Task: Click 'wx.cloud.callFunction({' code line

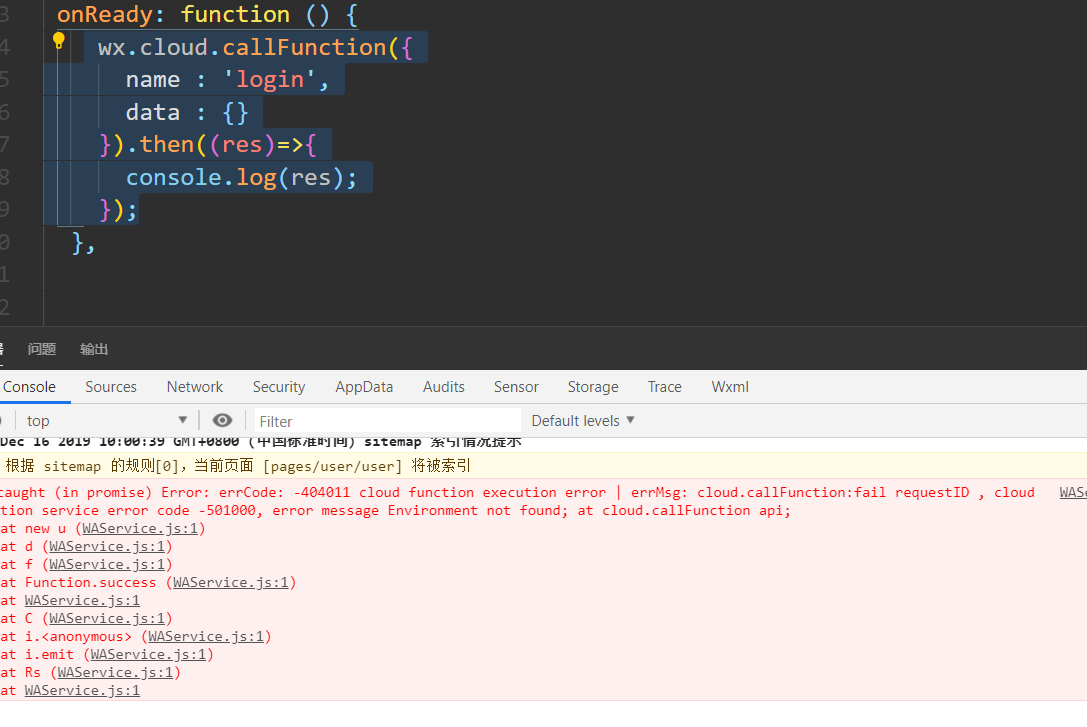Action: point(255,47)
